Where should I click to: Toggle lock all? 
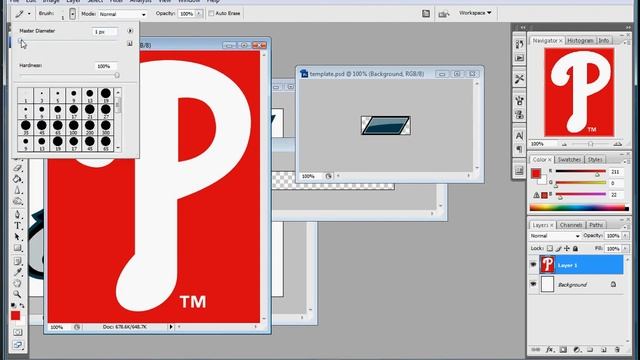pos(575,248)
